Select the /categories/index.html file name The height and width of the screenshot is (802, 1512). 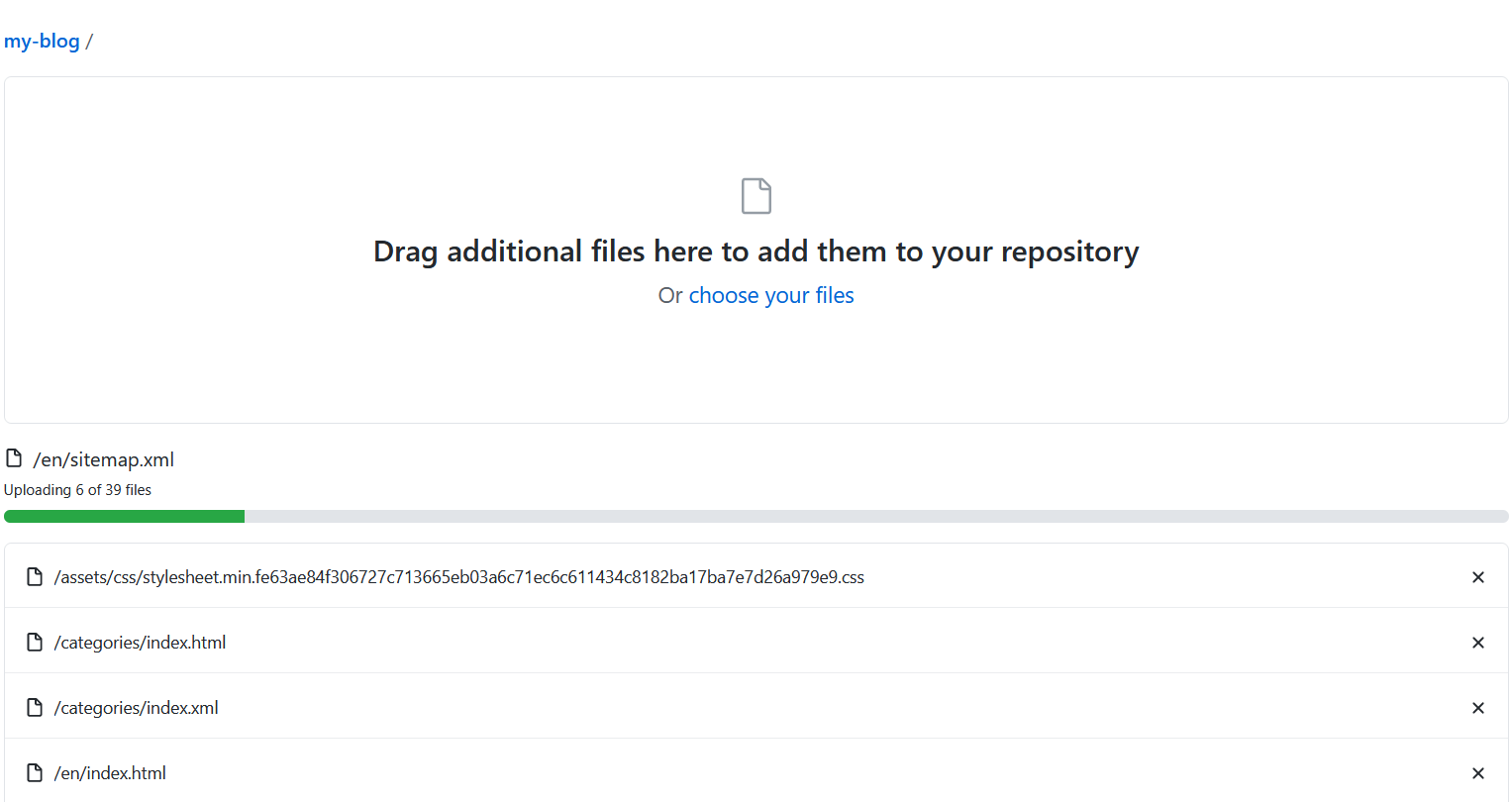pyautogui.click(x=140, y=643)
